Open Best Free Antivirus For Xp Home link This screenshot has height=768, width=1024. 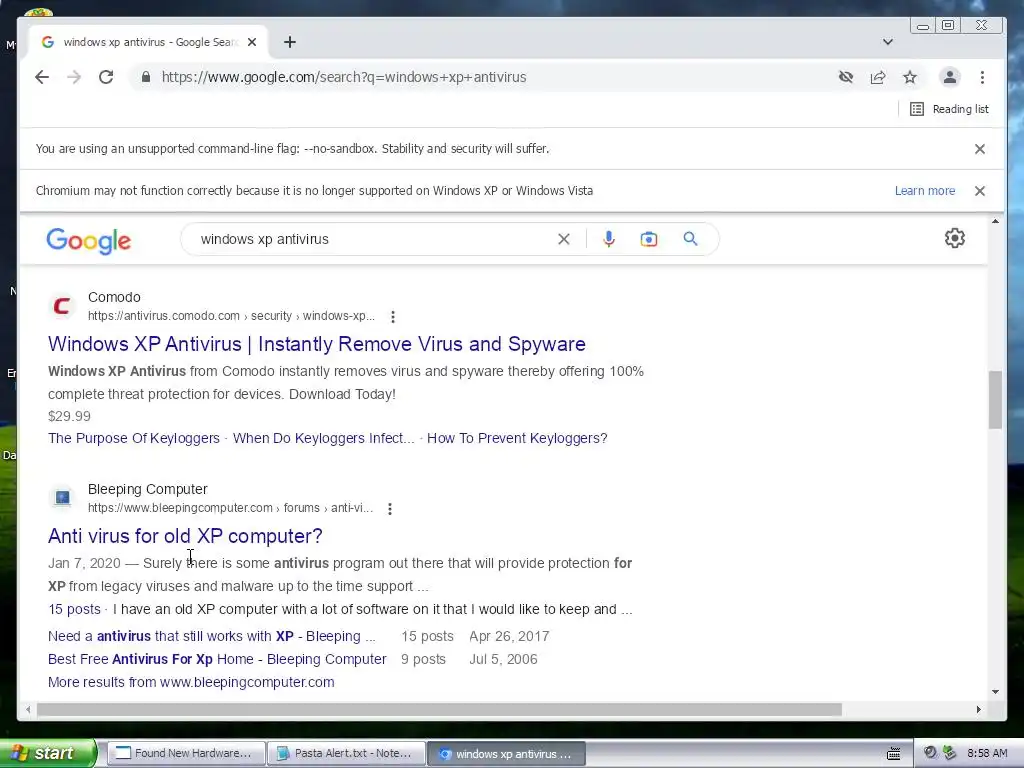tap(217, 659)
